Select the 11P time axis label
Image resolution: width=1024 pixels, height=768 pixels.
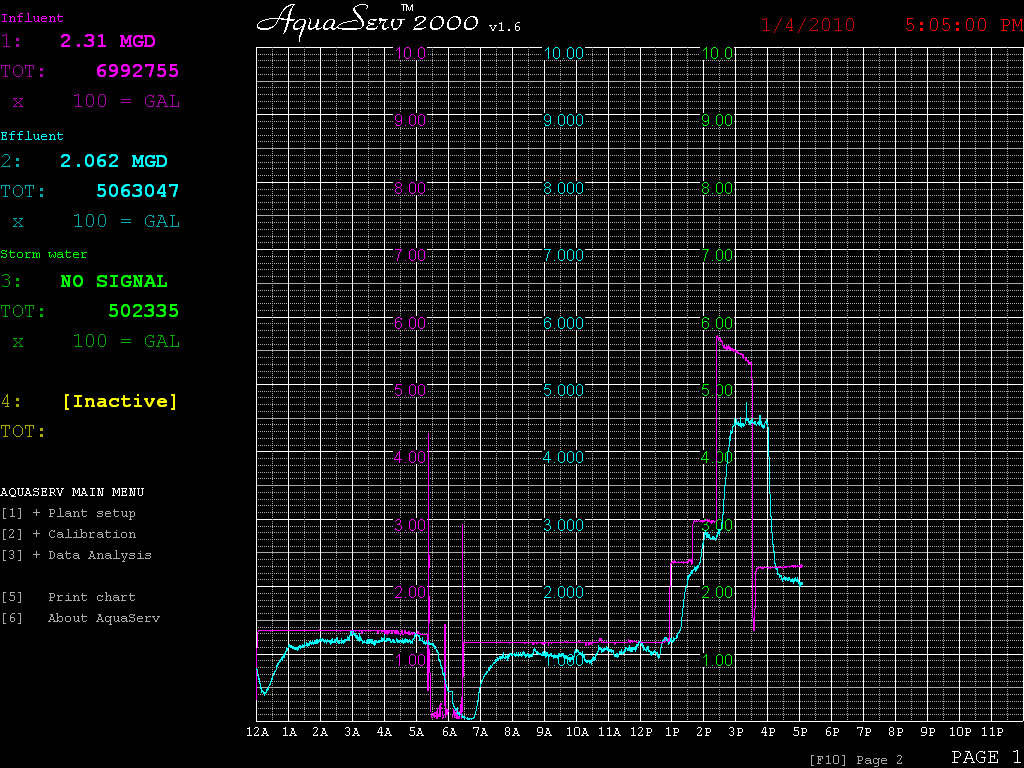992,732
